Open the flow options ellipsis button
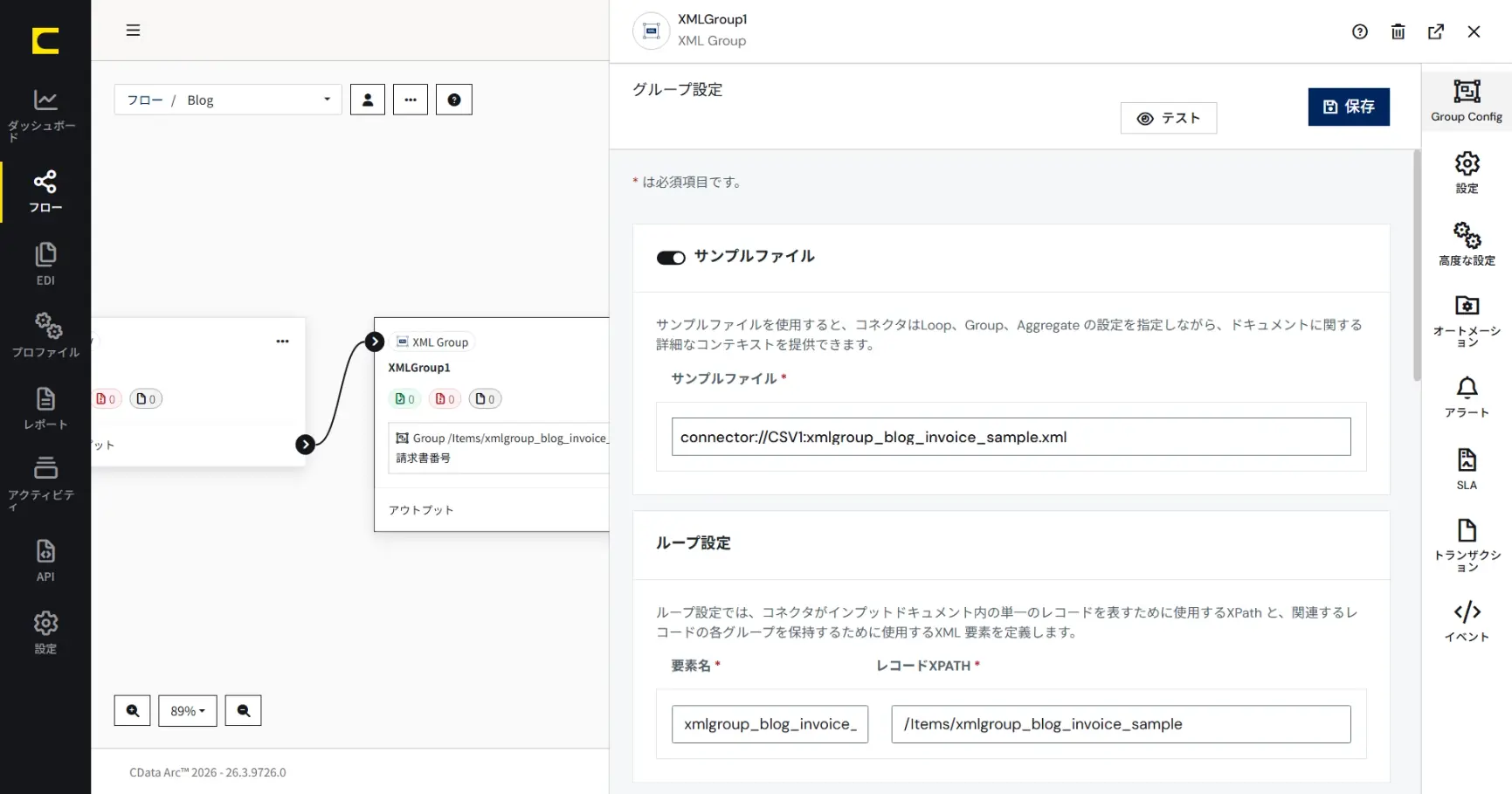 click(411, 100)
